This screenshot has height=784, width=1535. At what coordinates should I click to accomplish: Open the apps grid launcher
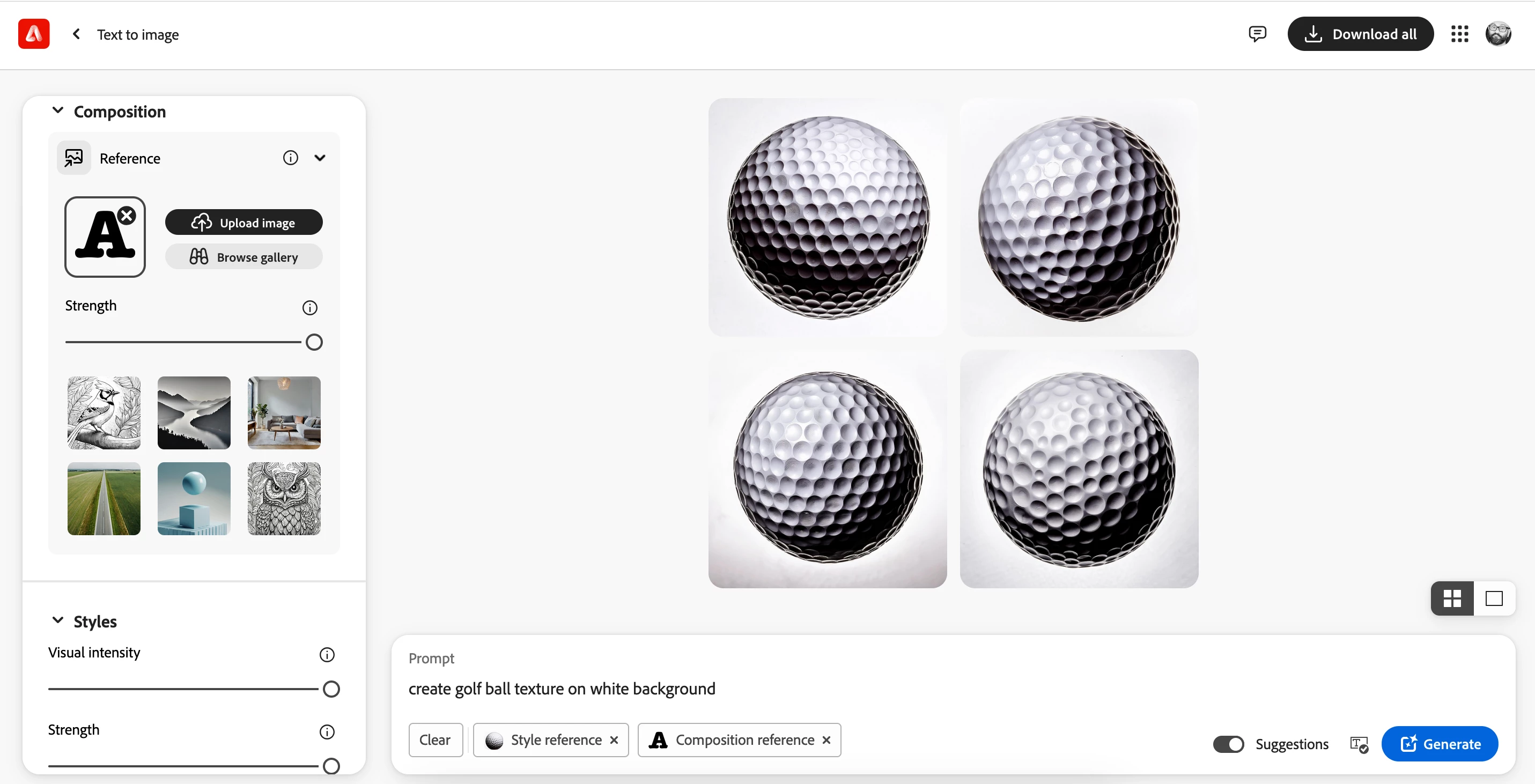pos(1459,34)
